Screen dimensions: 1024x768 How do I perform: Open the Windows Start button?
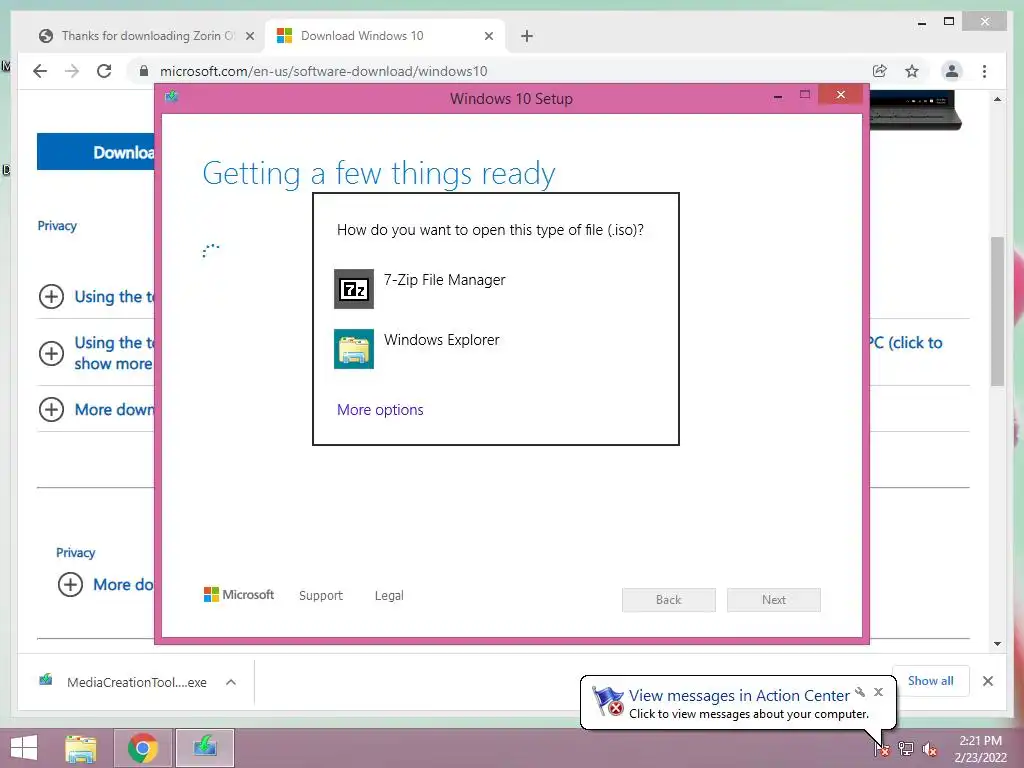click(24, 748)
